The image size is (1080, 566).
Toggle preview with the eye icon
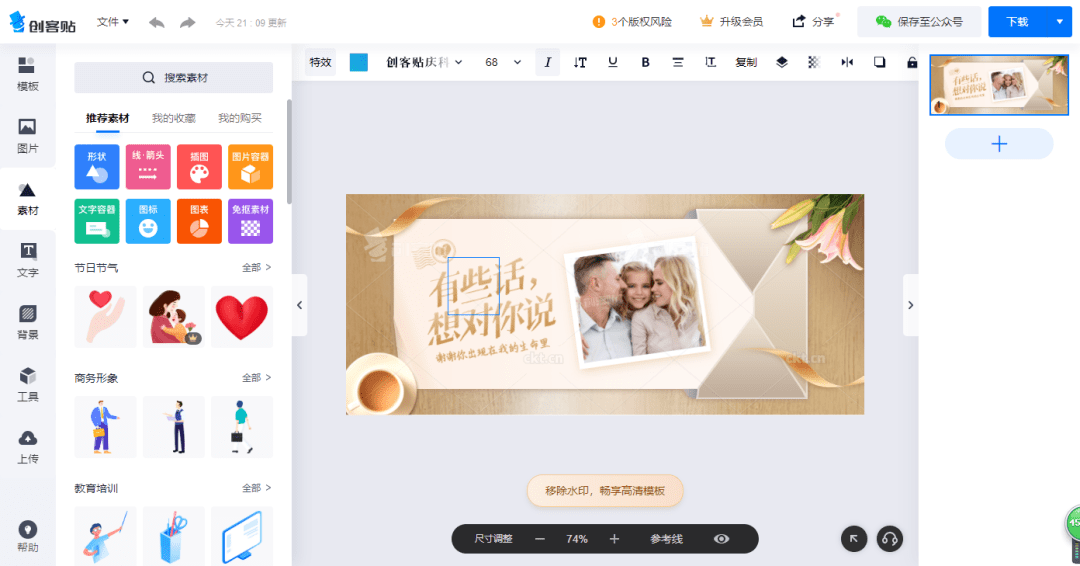coord(721,538)
